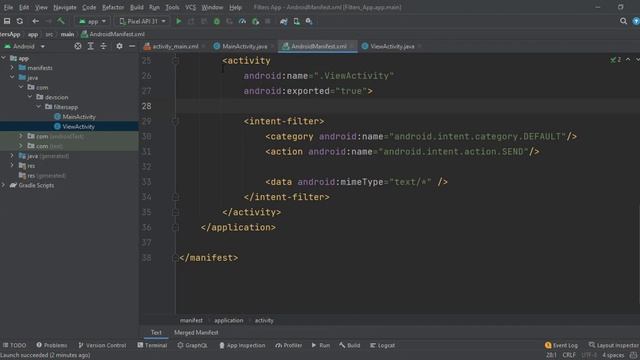This screenshot has width=640, height=360.
Task: Open the Device Manager icon
Action: click(297, 21)
